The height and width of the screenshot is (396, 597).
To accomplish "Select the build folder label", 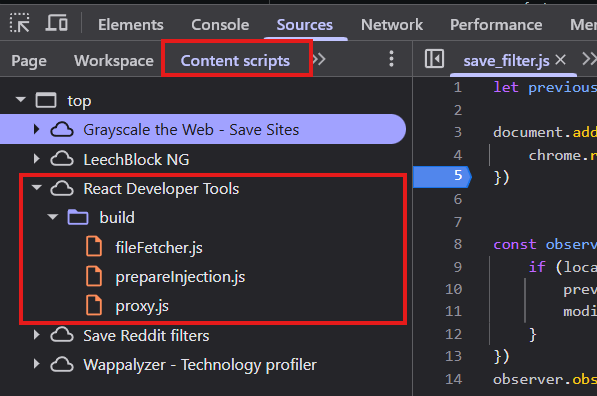I will [x=117, y=218].
